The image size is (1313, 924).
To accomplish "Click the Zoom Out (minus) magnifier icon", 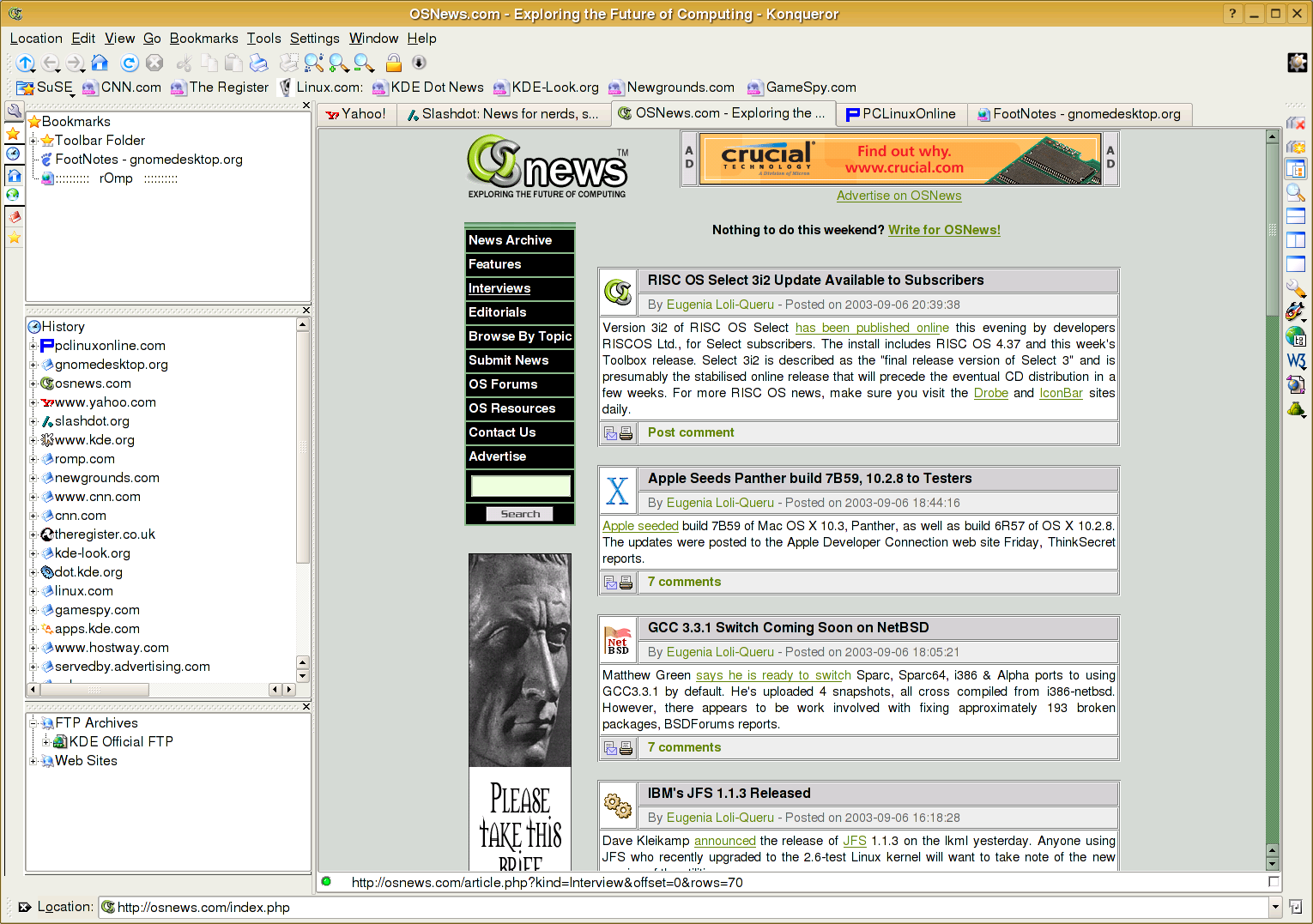I will [364, 63].
